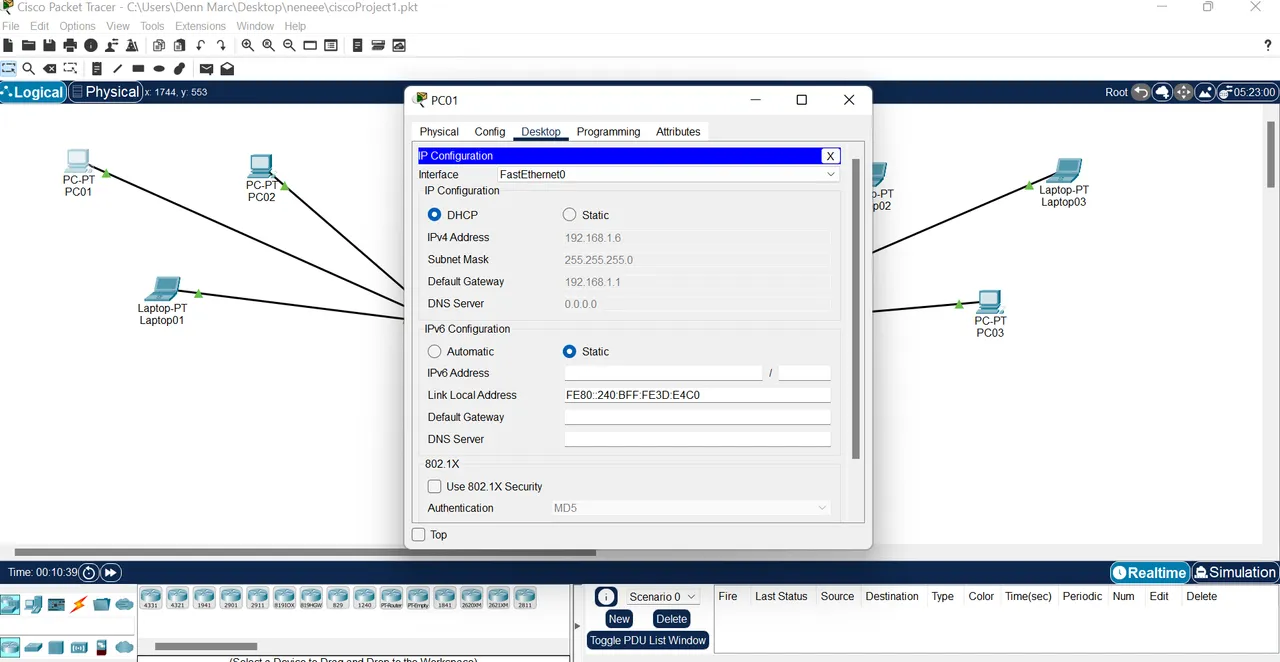This screenshot has width=1280, height=662.
Task: Click the Delete scenario button
Action: [x=672, y=619]
